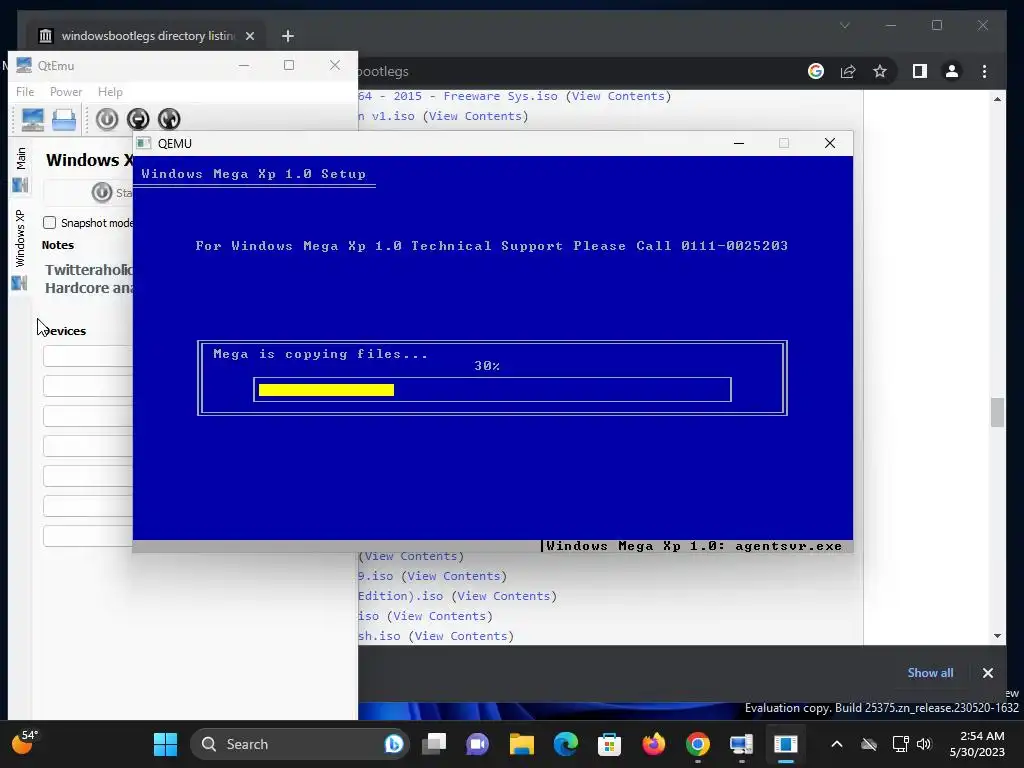Image resolution: width=1024 pixels, height=768 pixels.
Task: Open a new Chrome tab
Action: coord(287,36)
